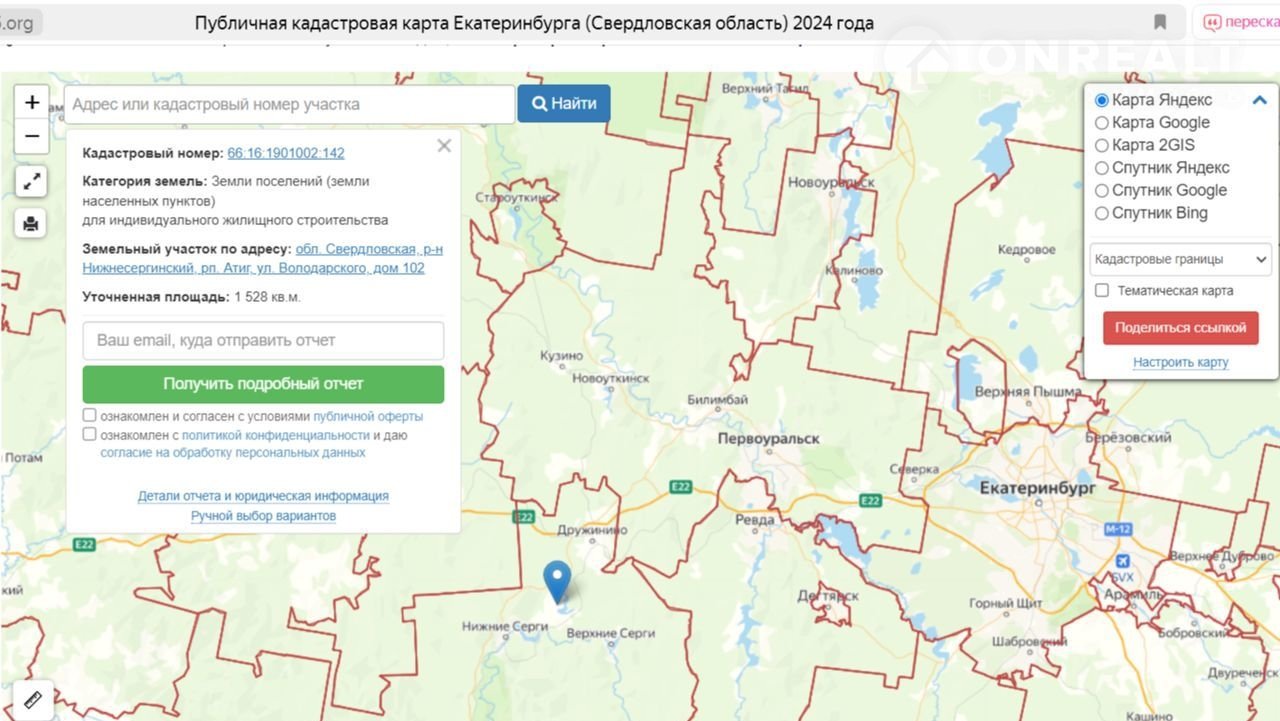
Task: Choose the Спутник Bing map layer
Action: click(x=1102, y=213)
